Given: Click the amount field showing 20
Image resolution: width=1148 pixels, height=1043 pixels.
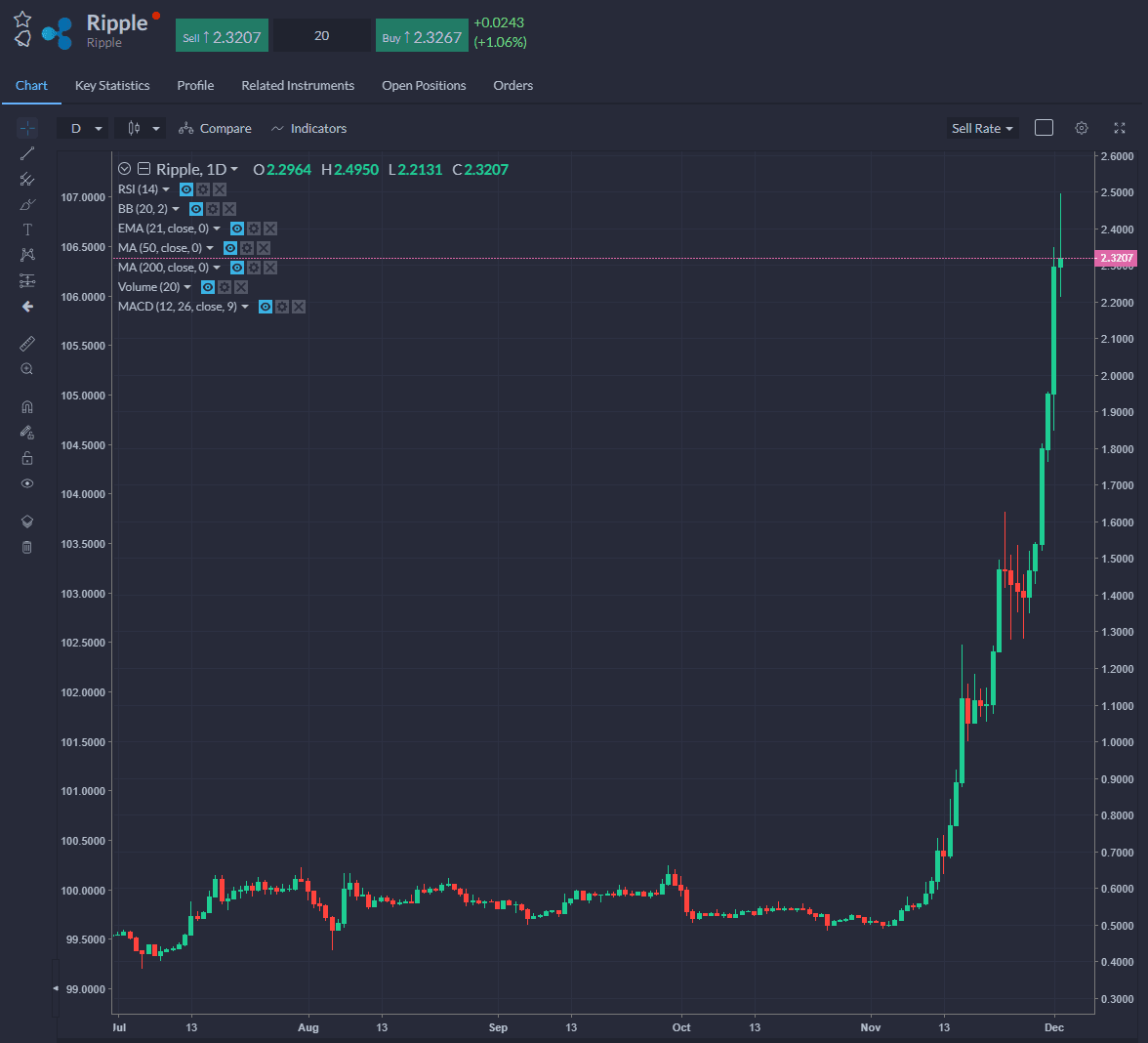Looking at the screenshot, I should coord(321,35).
